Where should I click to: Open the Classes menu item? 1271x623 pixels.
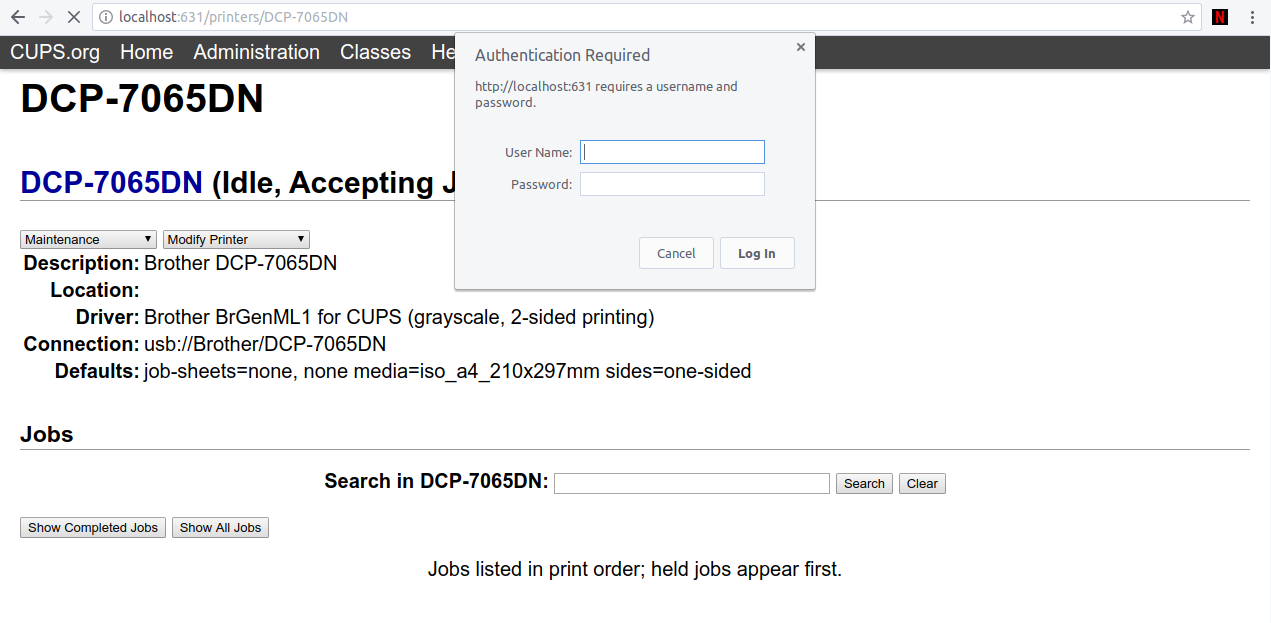375,52
